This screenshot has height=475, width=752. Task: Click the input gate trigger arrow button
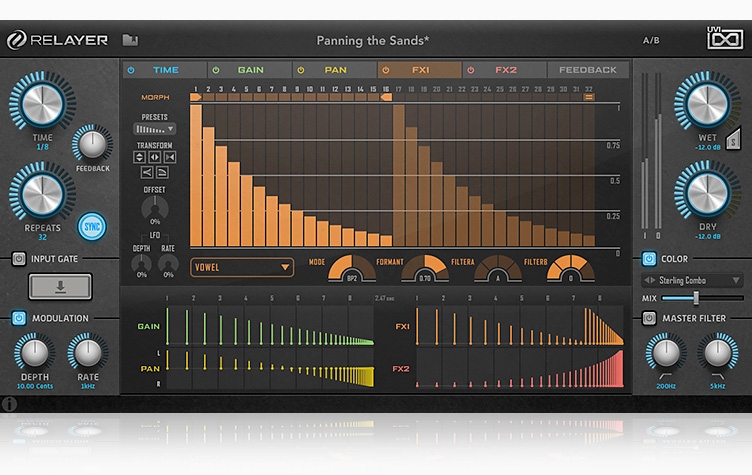click(60, 287)
